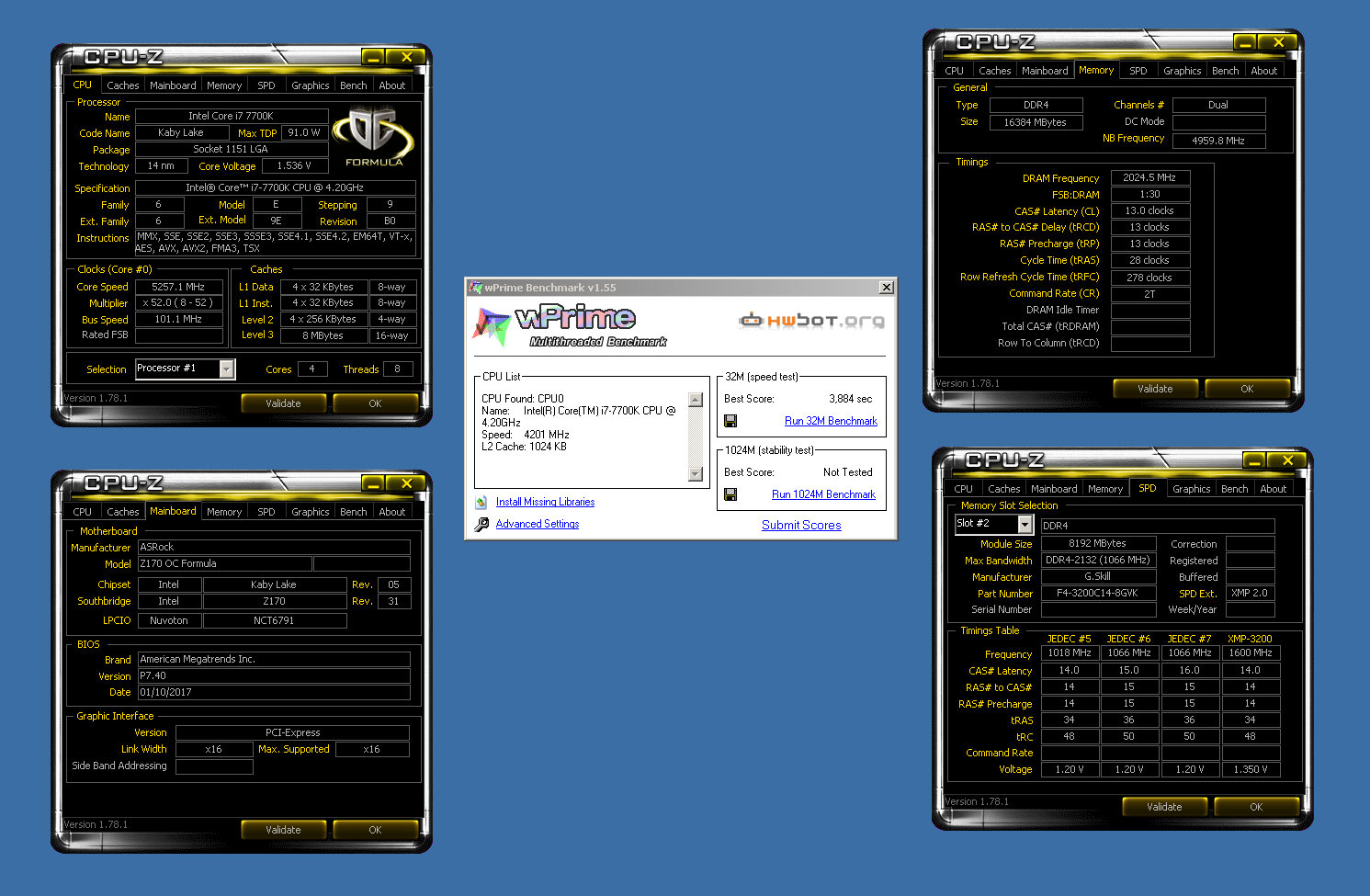
Task: Click the Core Speed 5257.1 MHz value
Action: (178, 287)
